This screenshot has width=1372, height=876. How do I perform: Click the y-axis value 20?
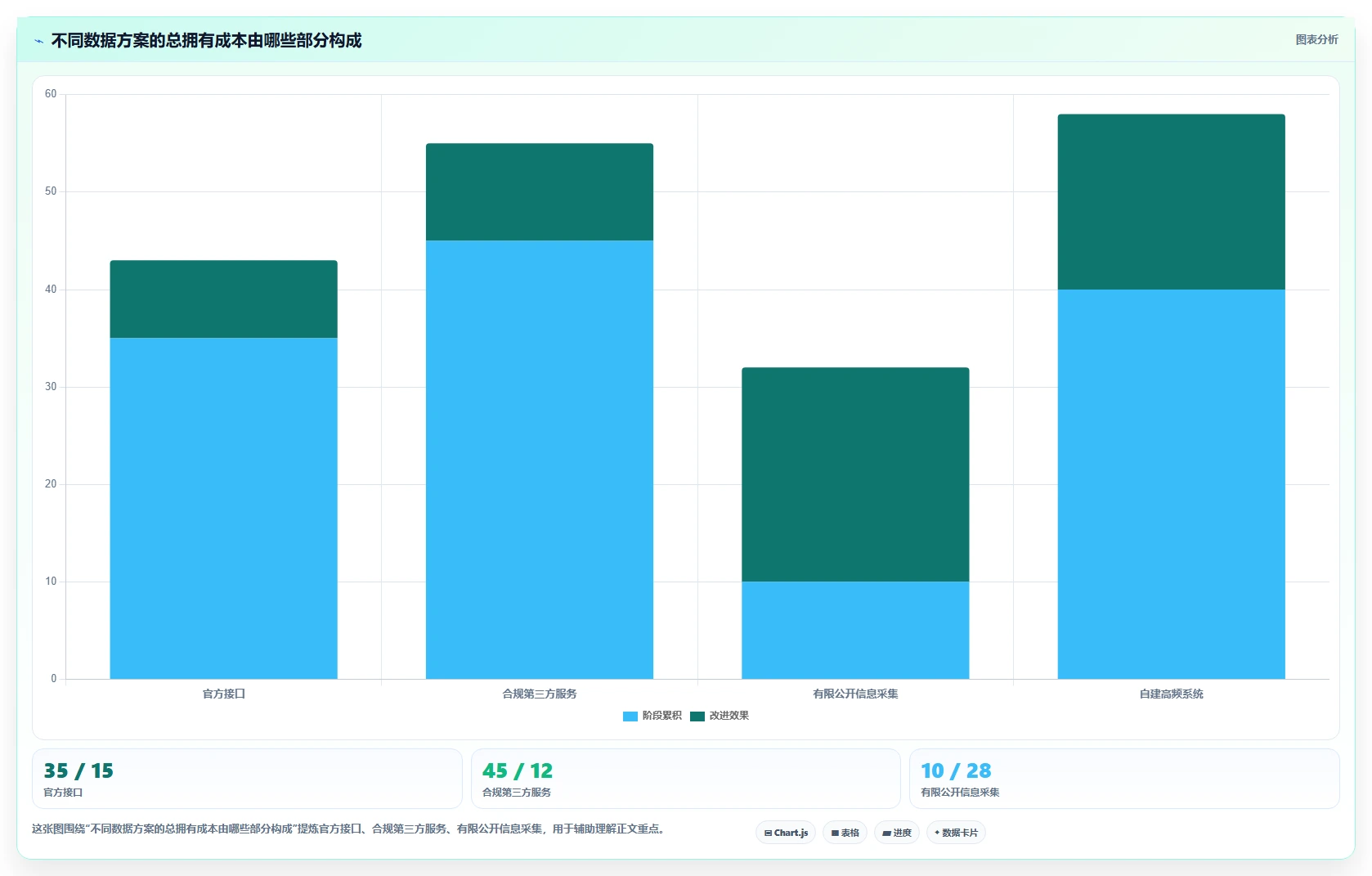(x=51, y=484)
